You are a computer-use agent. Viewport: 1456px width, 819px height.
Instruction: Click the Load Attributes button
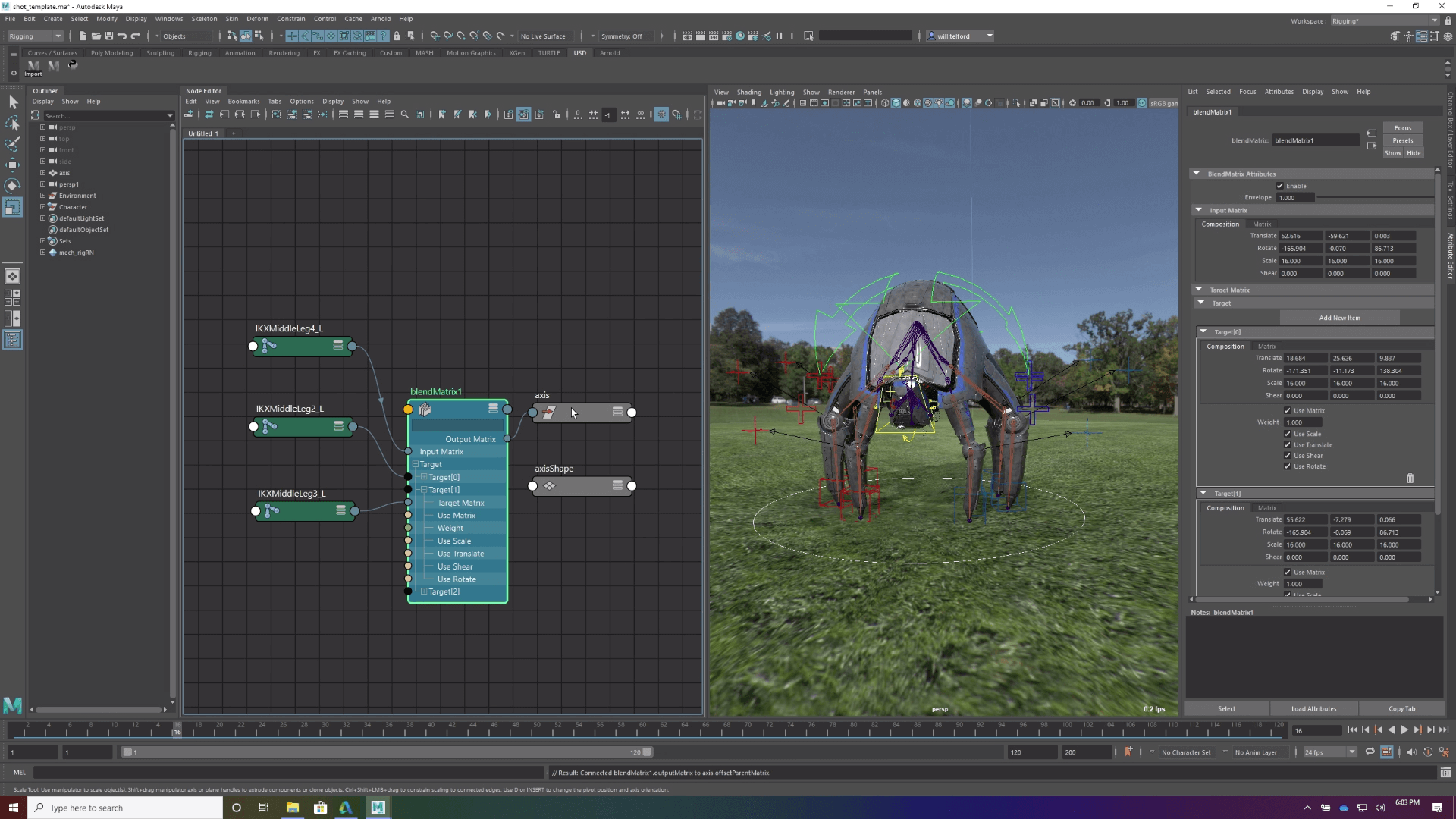click(x=1313, y=709)
